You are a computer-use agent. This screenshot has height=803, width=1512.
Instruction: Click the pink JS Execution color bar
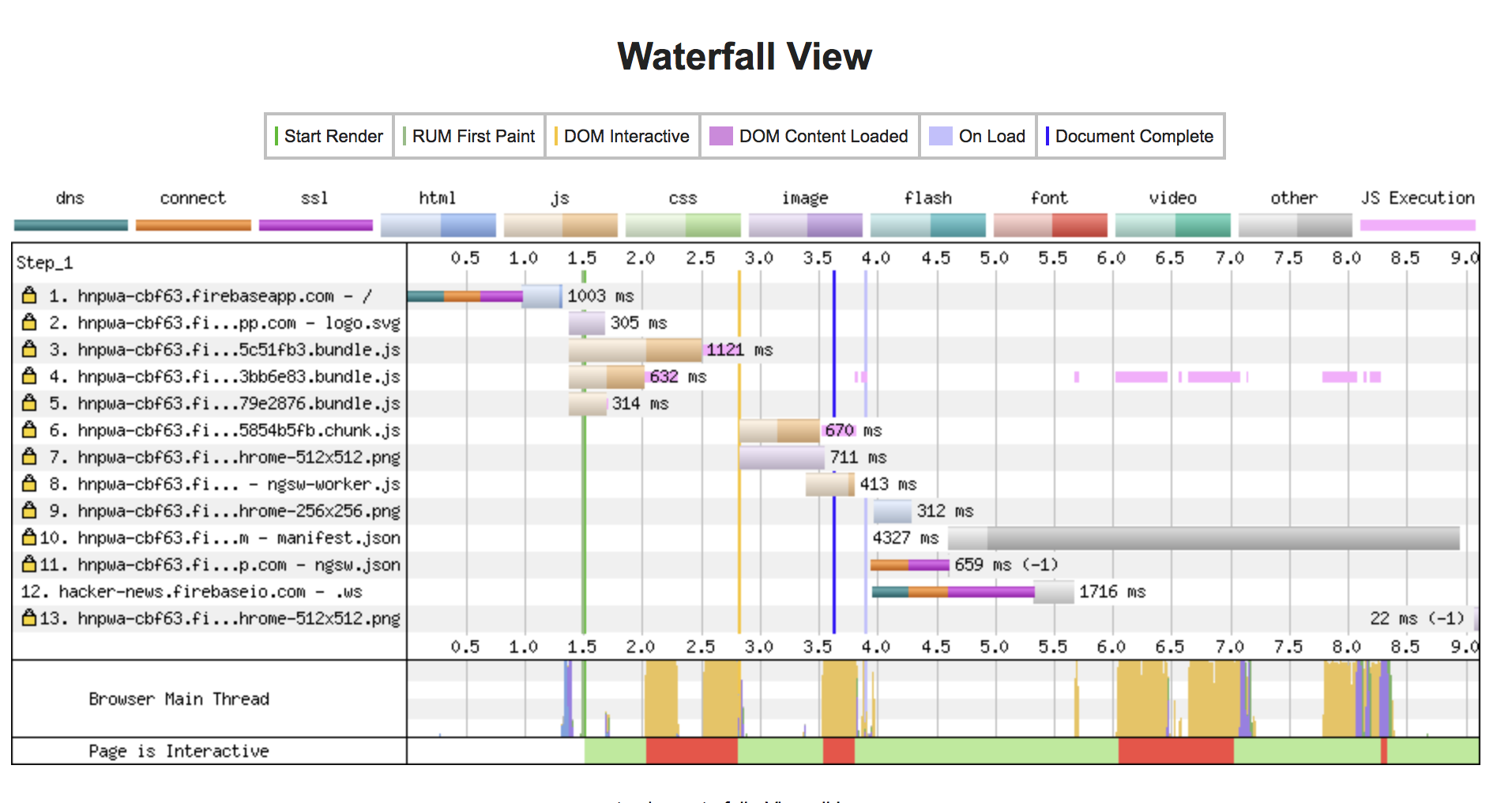(x=1417, y=225)
